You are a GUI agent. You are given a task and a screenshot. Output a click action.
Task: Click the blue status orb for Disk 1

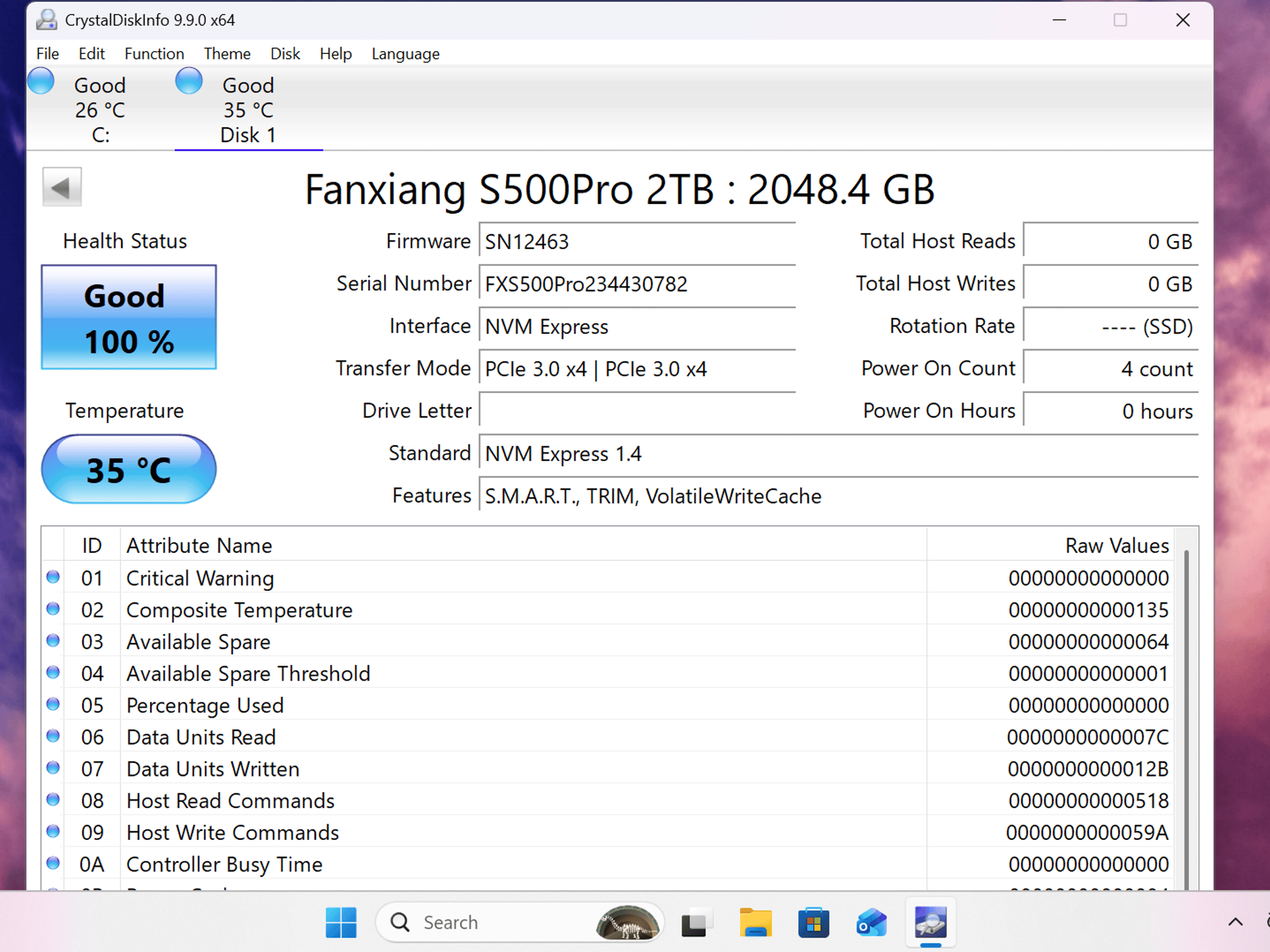pos(189,81)
